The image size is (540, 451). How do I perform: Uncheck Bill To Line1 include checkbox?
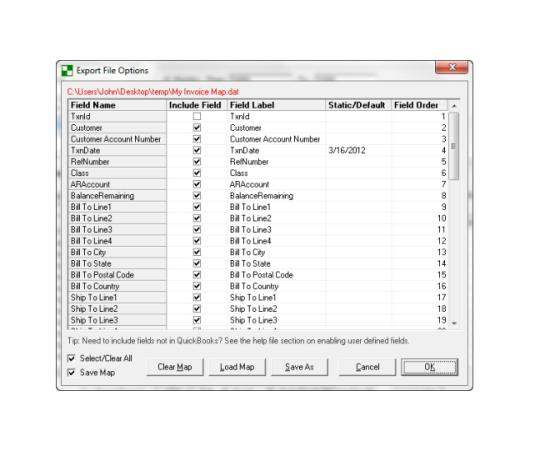pos(197,207)
